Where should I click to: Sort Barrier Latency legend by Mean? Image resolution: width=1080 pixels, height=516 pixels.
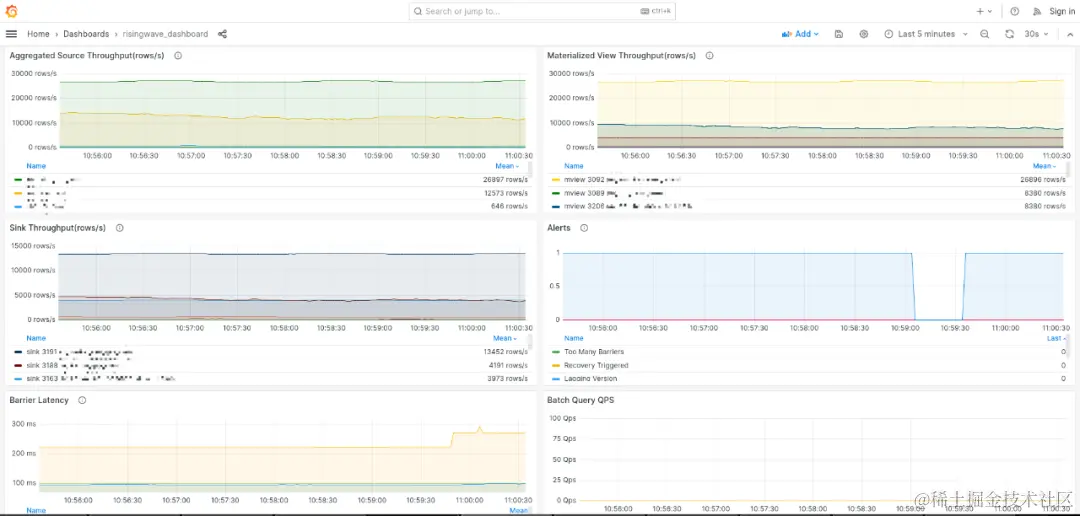point(519,510)
